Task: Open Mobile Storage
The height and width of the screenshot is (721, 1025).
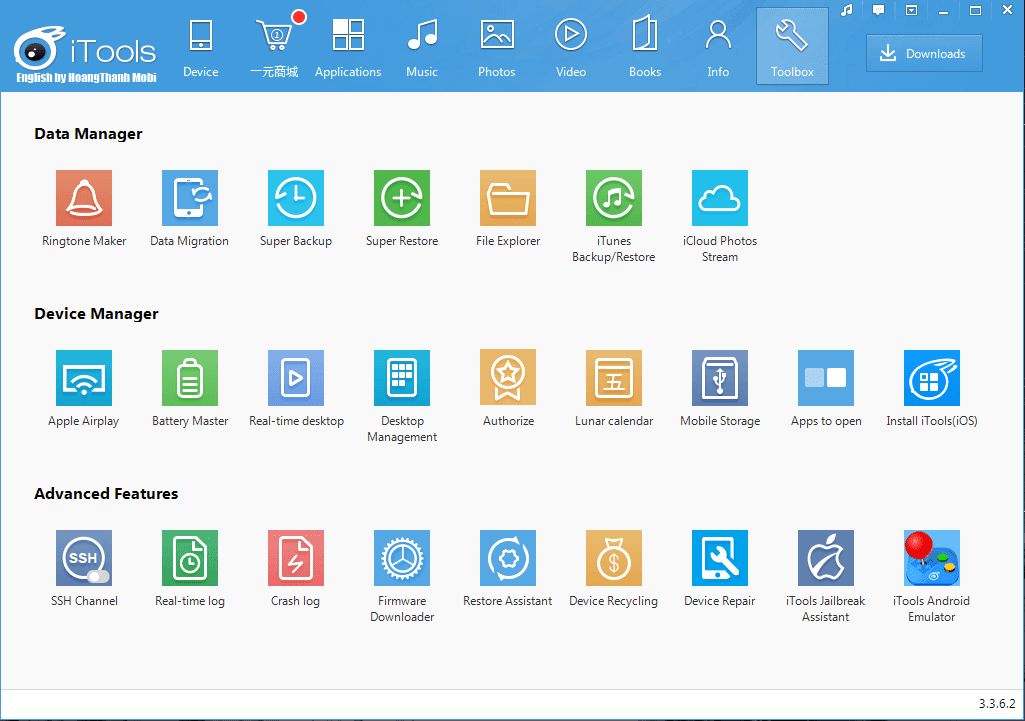Action: click(720, 378)
